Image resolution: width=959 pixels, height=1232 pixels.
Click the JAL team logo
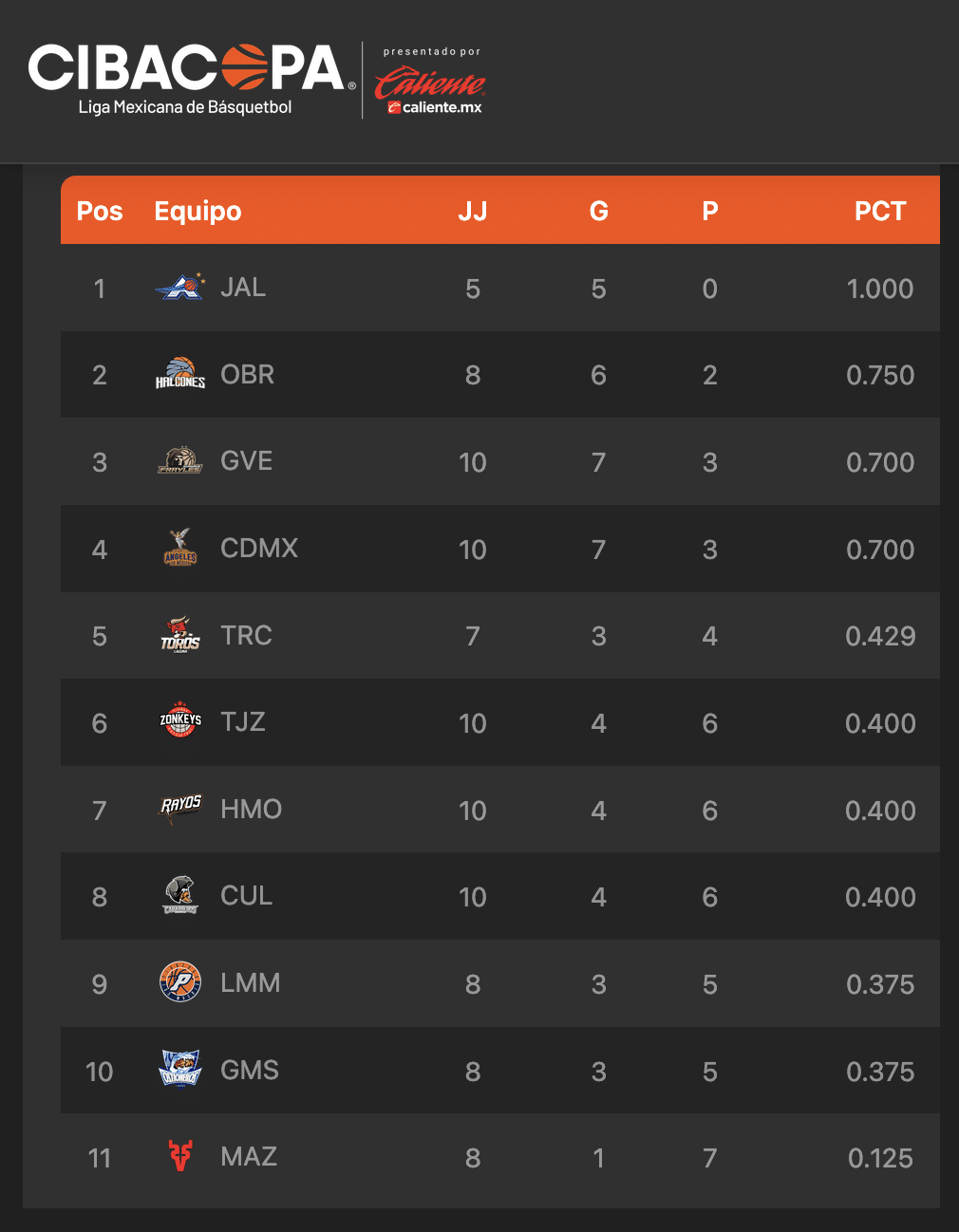(180, 287)
